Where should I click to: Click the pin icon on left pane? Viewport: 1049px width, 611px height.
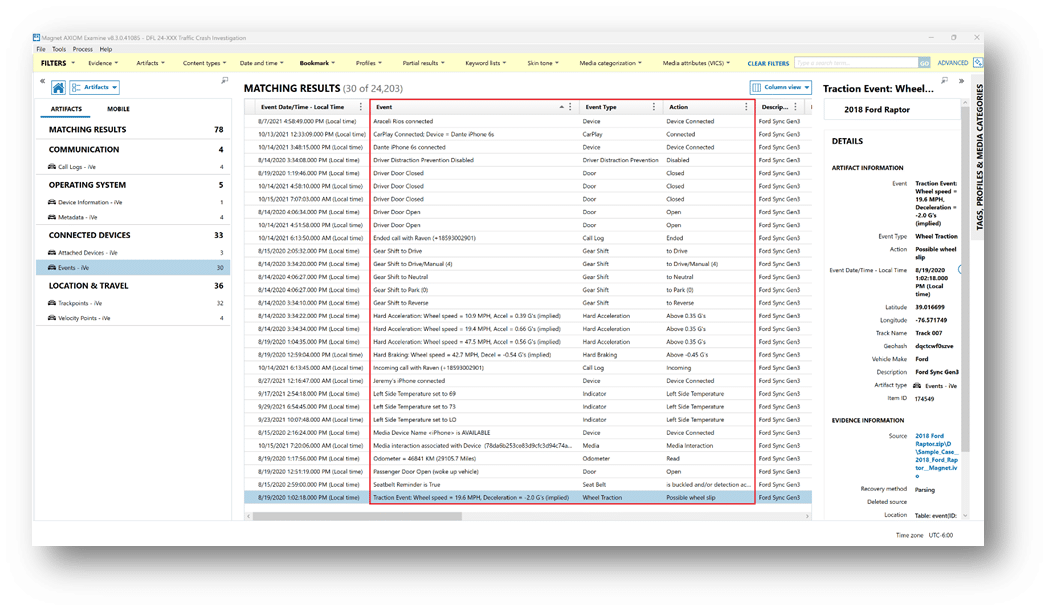pos(225,80)
